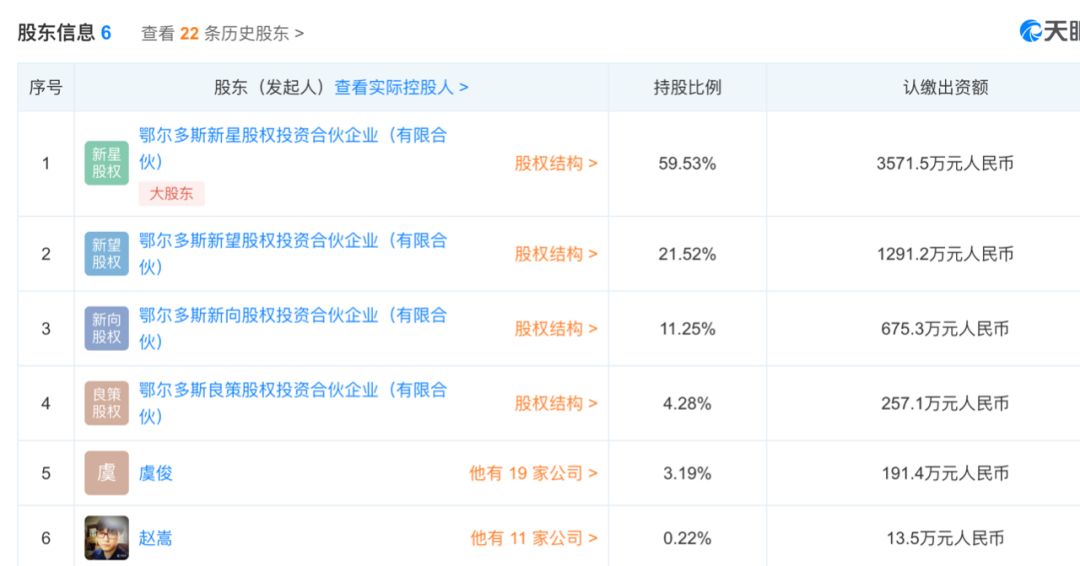
Task: Open 他有19家公司 link for 虞俊
Action: tap(533, 473)
